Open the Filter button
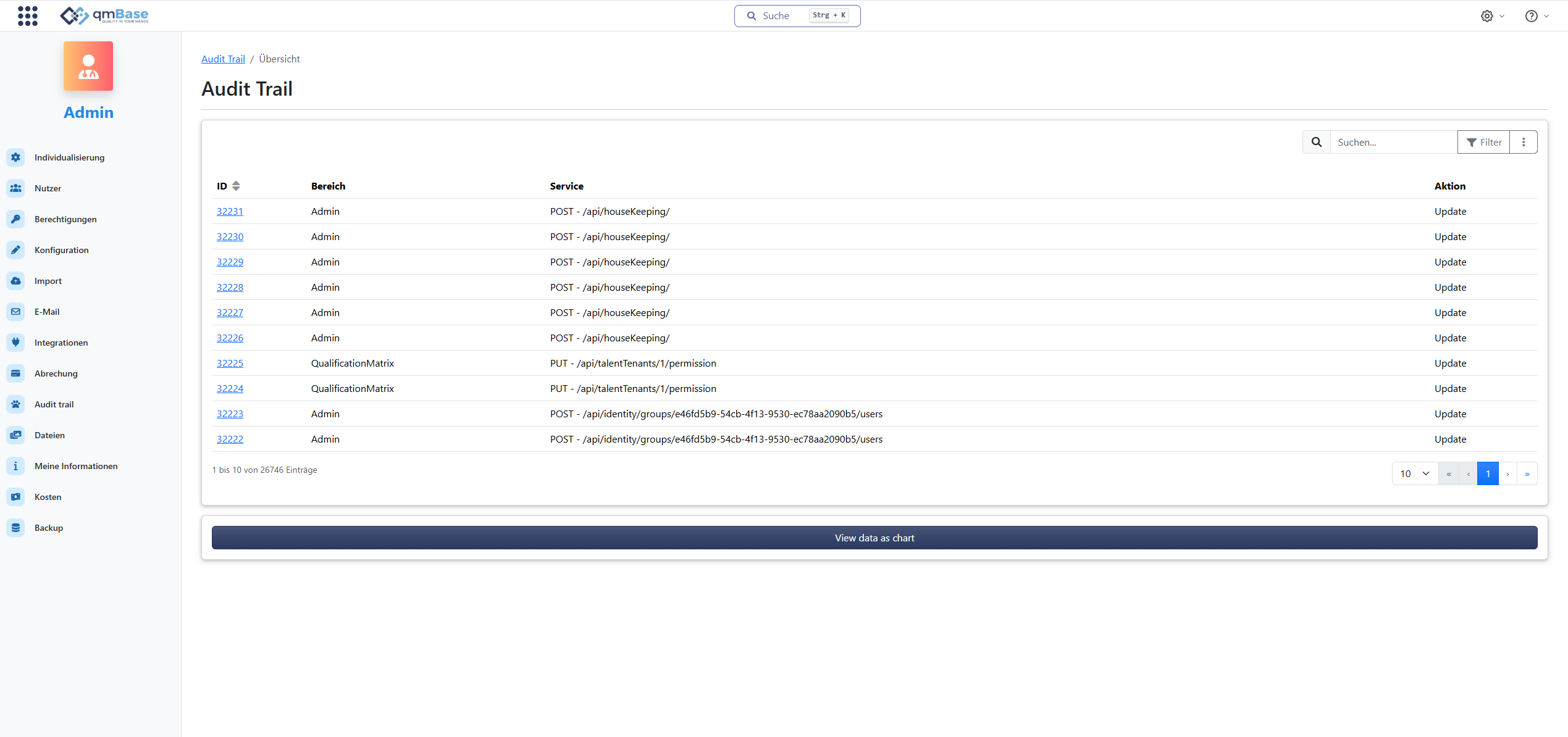The width and height of the screenshot is (1568, 737). 1483,142
